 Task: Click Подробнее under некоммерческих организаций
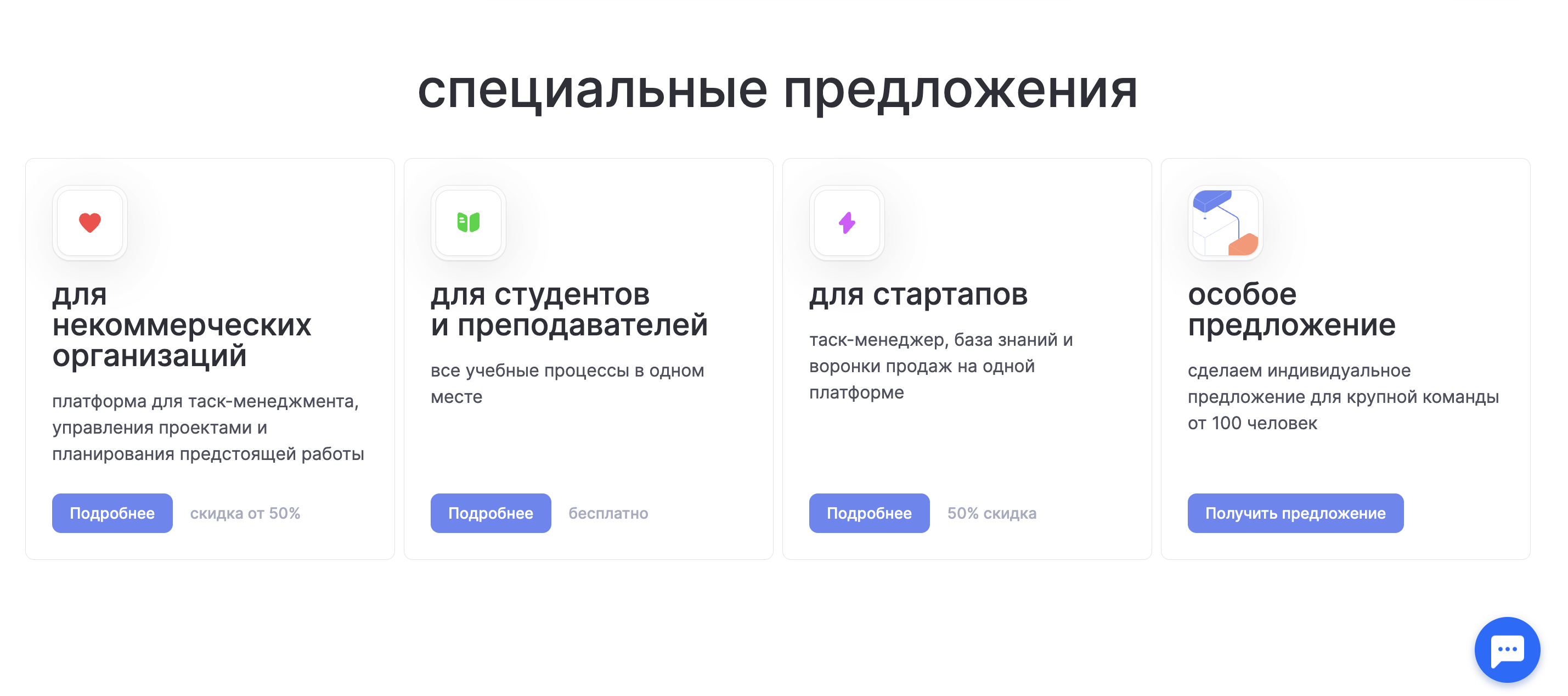point(112,513)
